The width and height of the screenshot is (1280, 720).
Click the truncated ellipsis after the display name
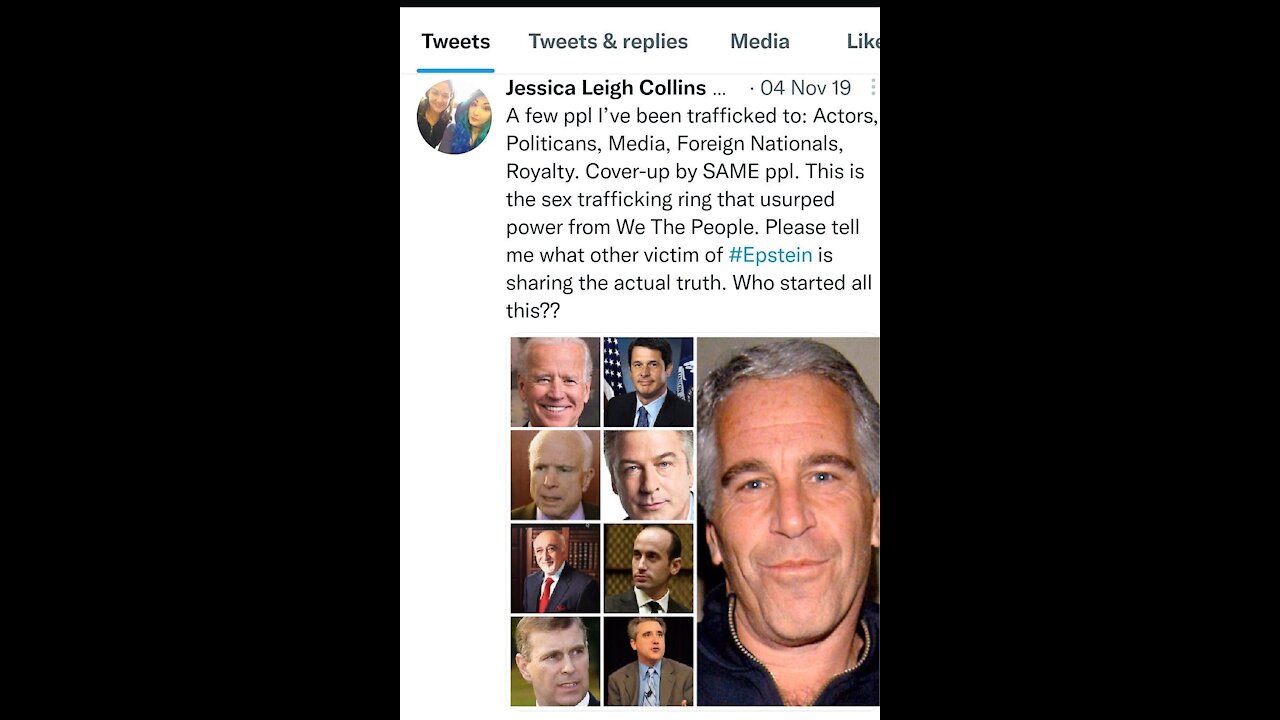pos(719,88)
